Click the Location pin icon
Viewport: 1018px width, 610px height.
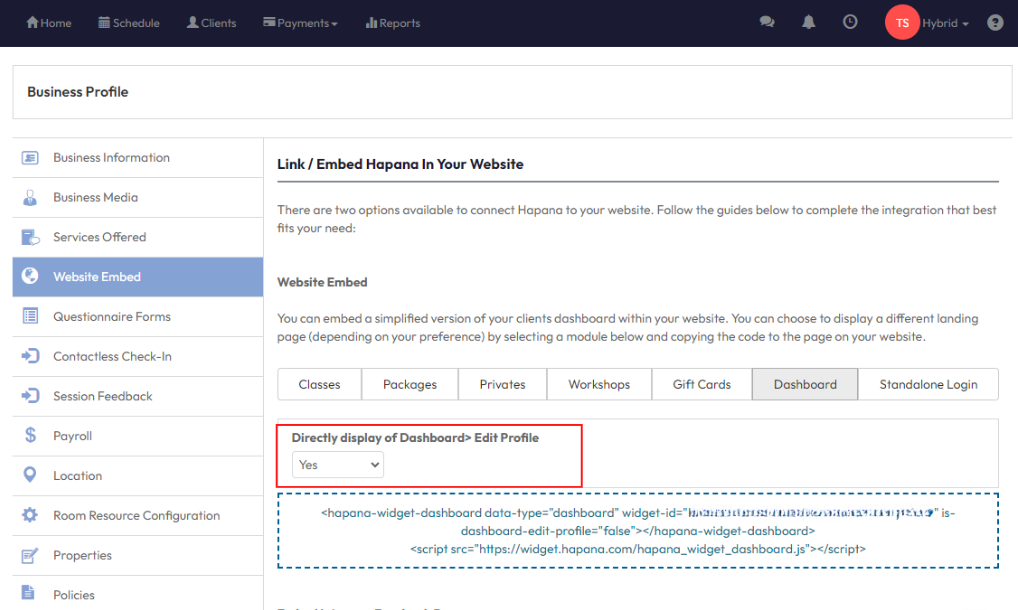(30, 476)
